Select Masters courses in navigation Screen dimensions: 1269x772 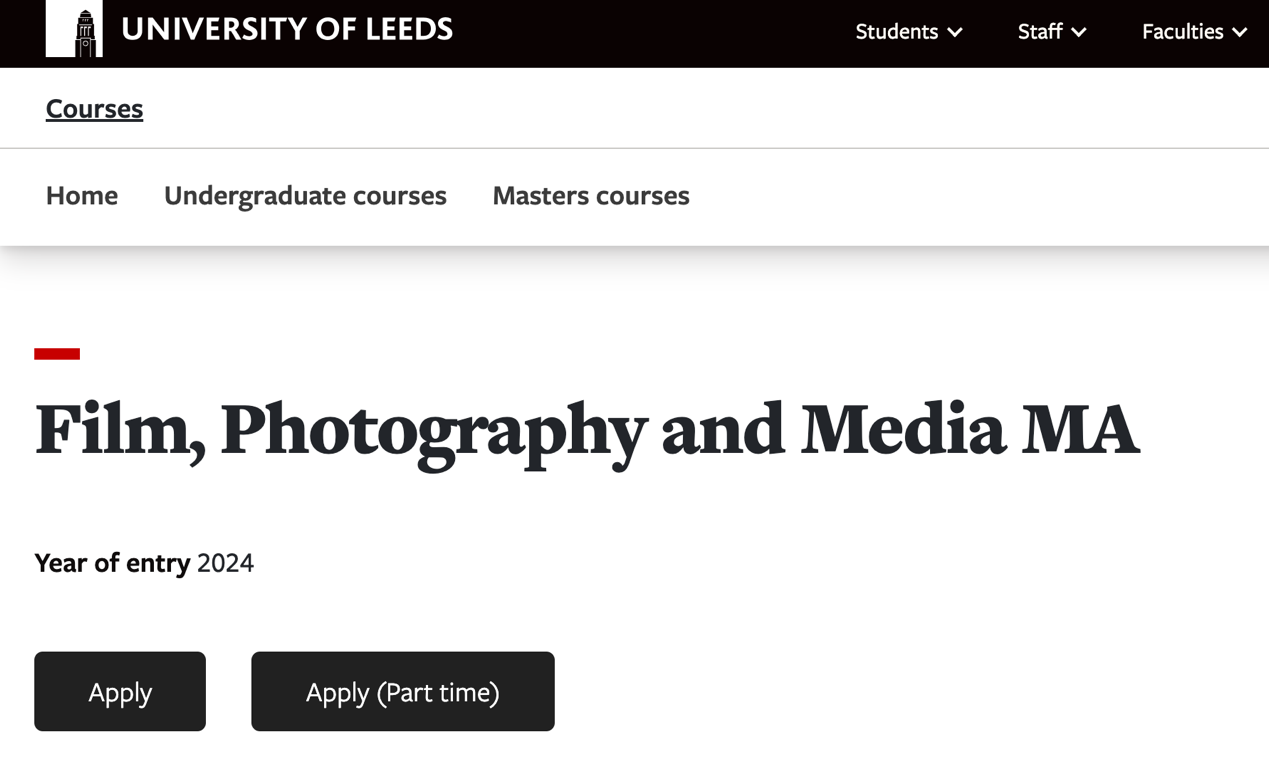click(591, 195)
